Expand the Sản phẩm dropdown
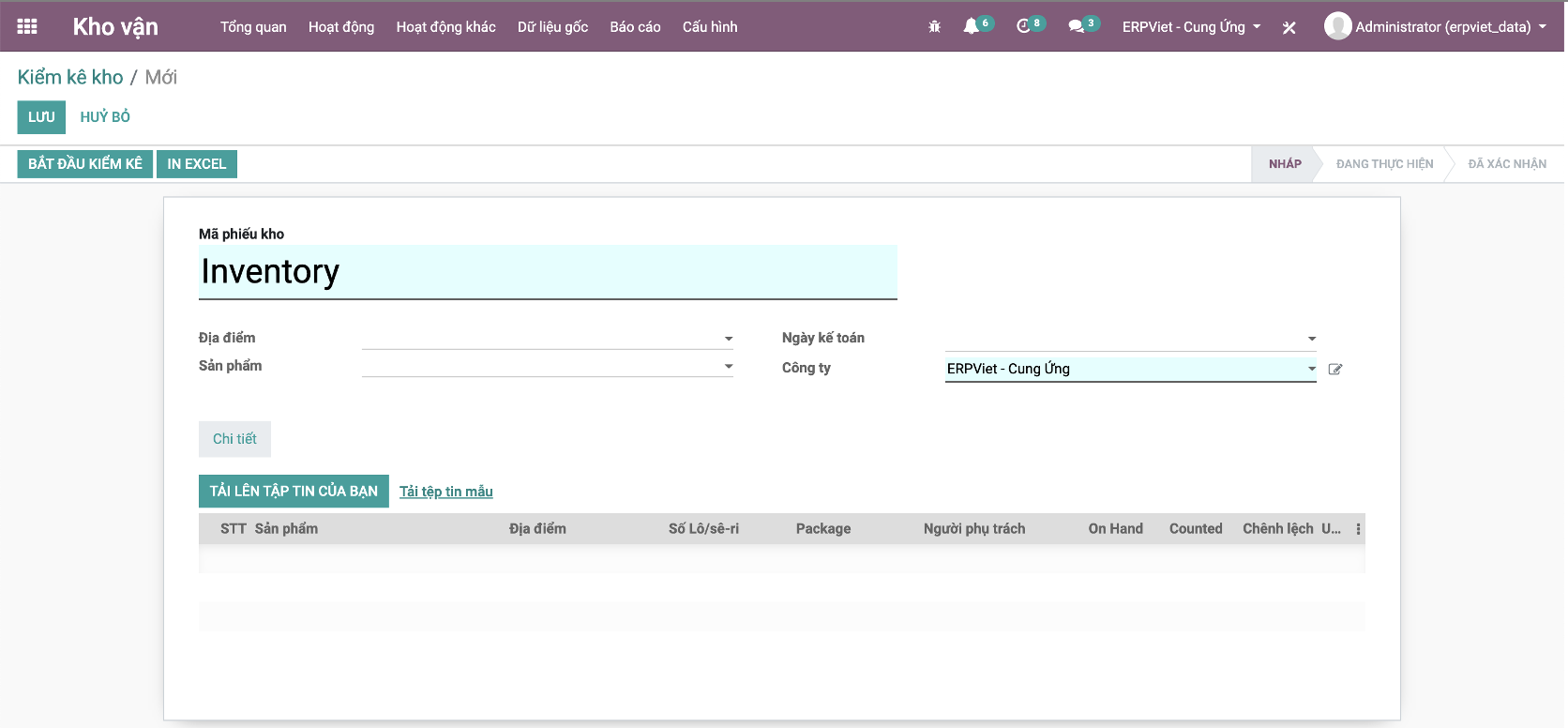This screenshot has height=728, width=1568. pyautogui.click(x=729, y=367)
